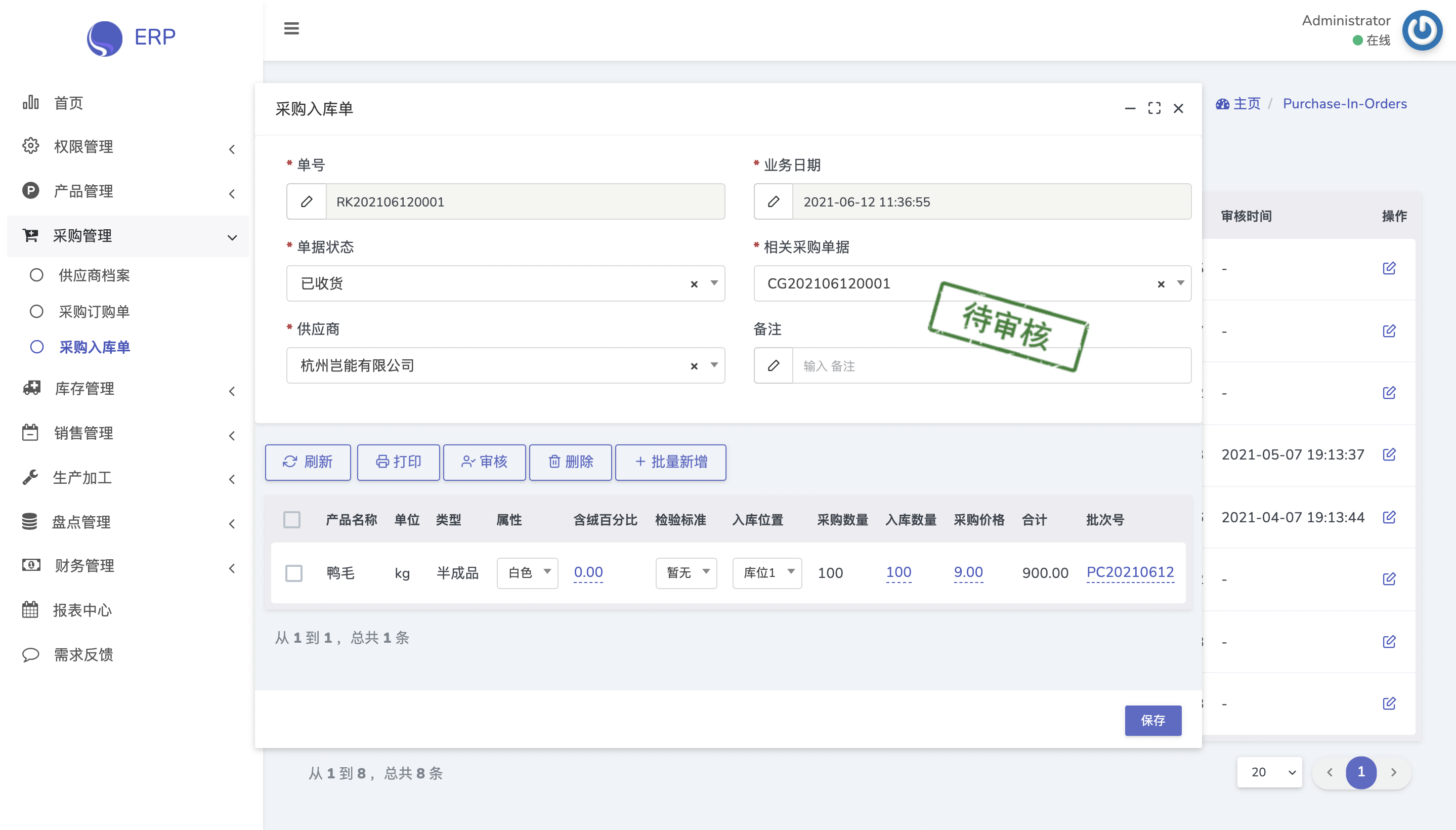
Task: Click the 首页 bar chart sidebar icon
Action: (31, 103)
